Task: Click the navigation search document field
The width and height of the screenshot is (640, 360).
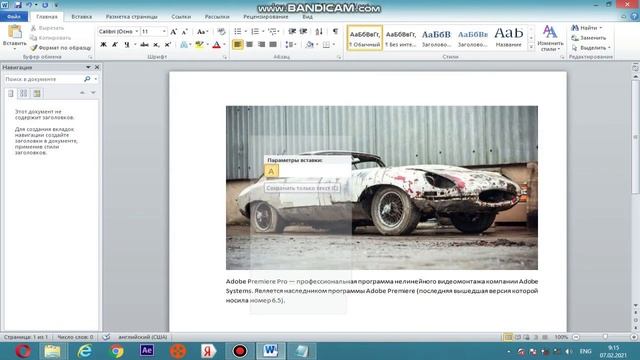Action: (43, 79)
